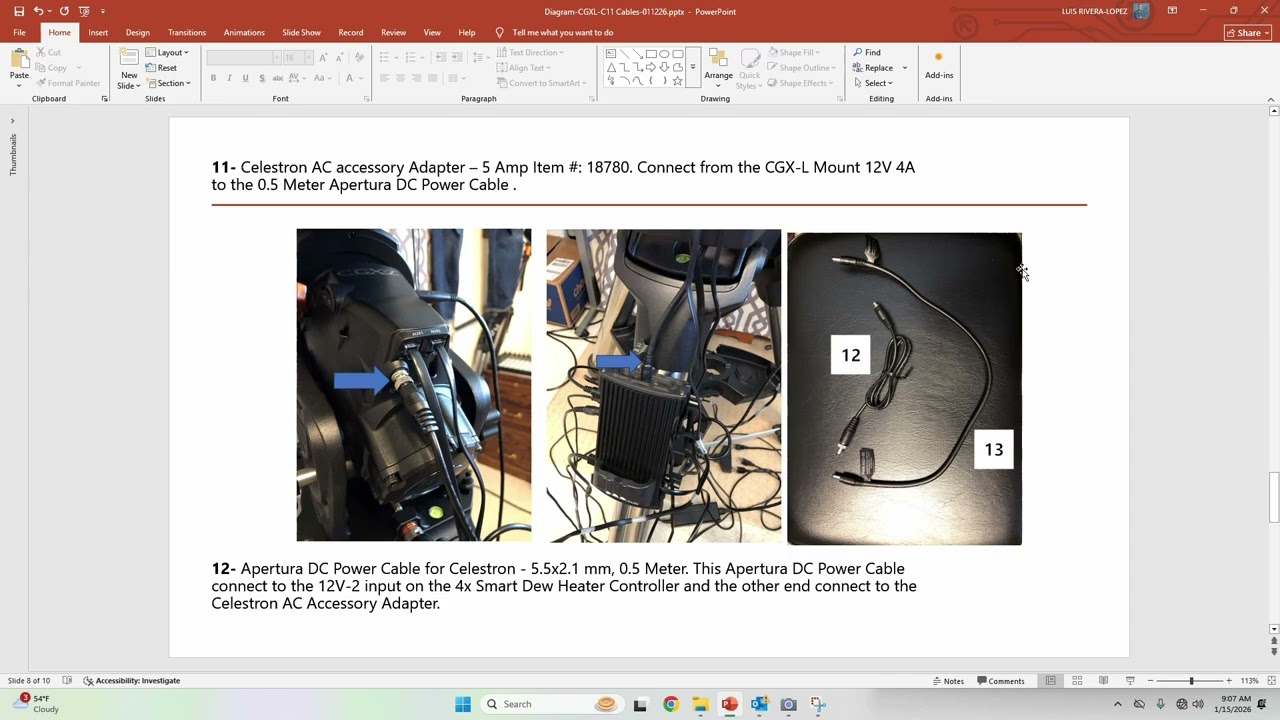The width and height of the screenshot is (1280, 720).
Task: Click the Increase Font Size icon
Action: coord(321,57)
